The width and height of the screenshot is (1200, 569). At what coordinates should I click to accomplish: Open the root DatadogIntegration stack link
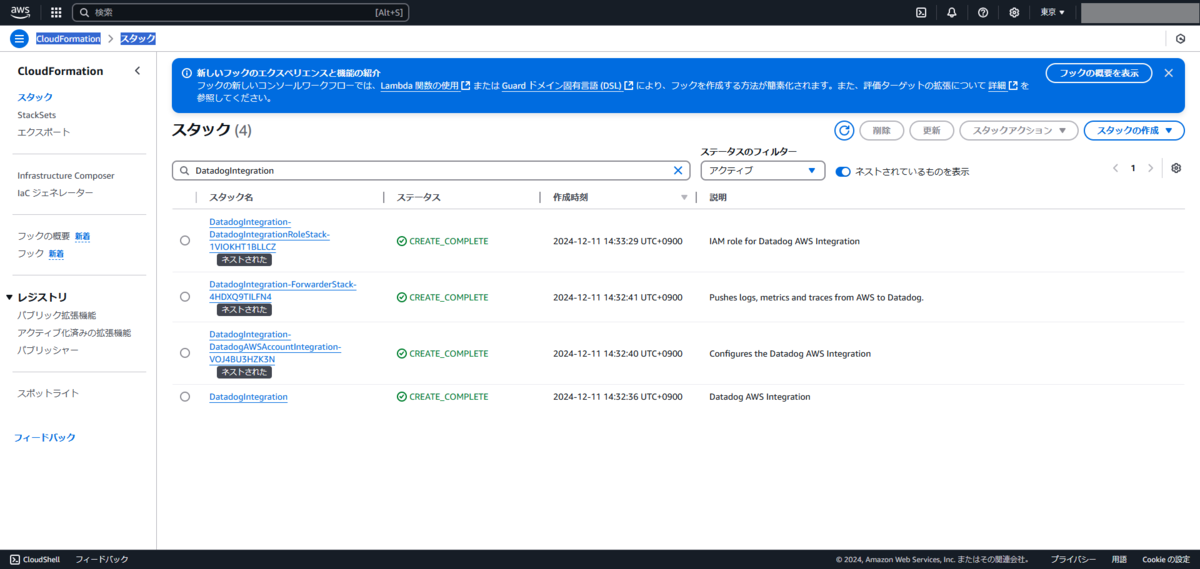point(248,397)
